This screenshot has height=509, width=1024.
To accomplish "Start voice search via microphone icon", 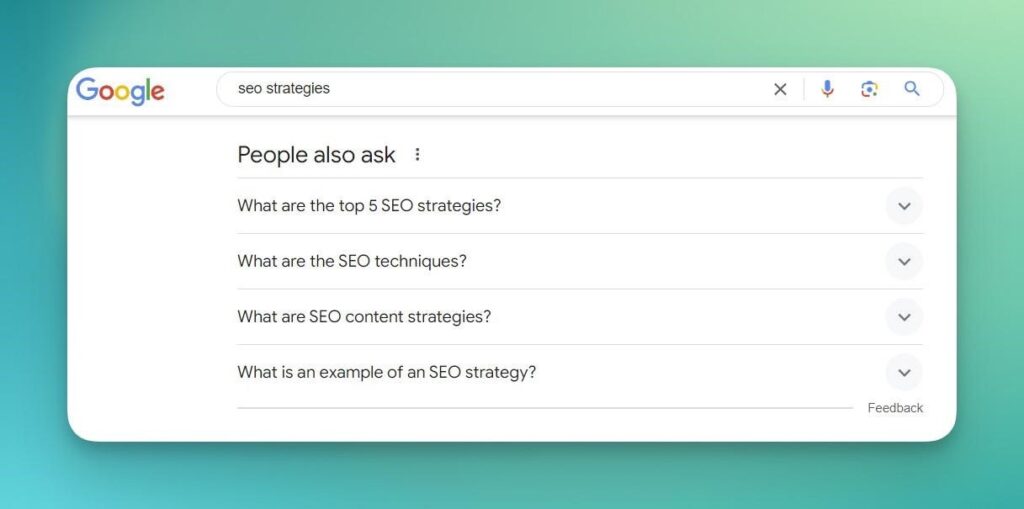I will click(827, 89).
